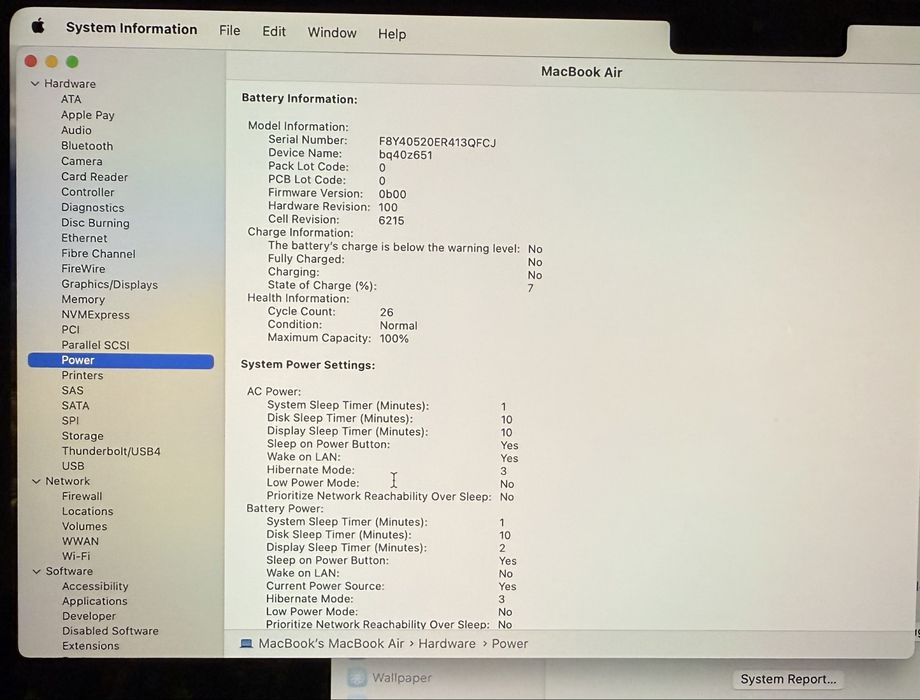Open the Edit menu
This screenshot has width=920, height=700.
273,32
